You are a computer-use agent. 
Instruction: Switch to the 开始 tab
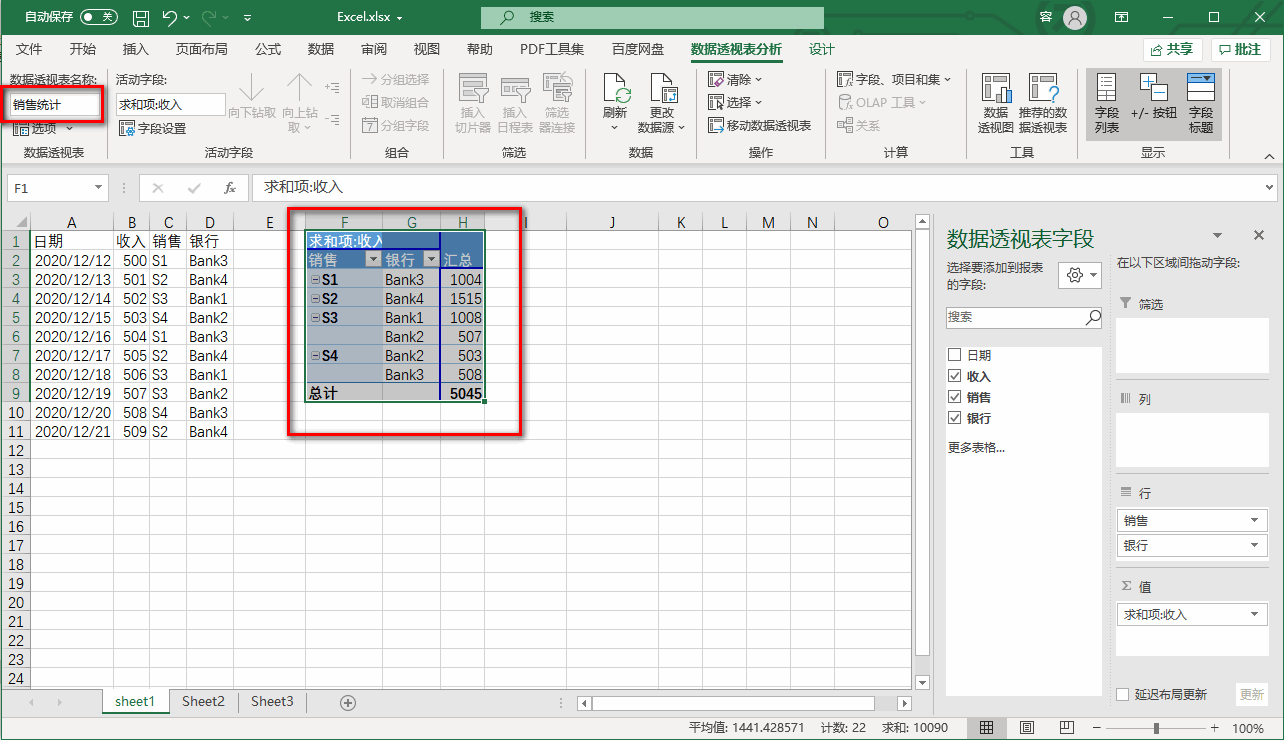(83, 50)
